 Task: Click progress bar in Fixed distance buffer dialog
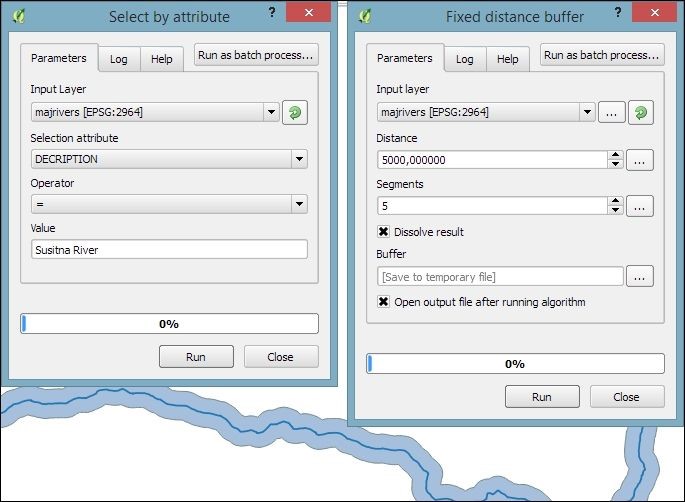click(x=515, y=364)
